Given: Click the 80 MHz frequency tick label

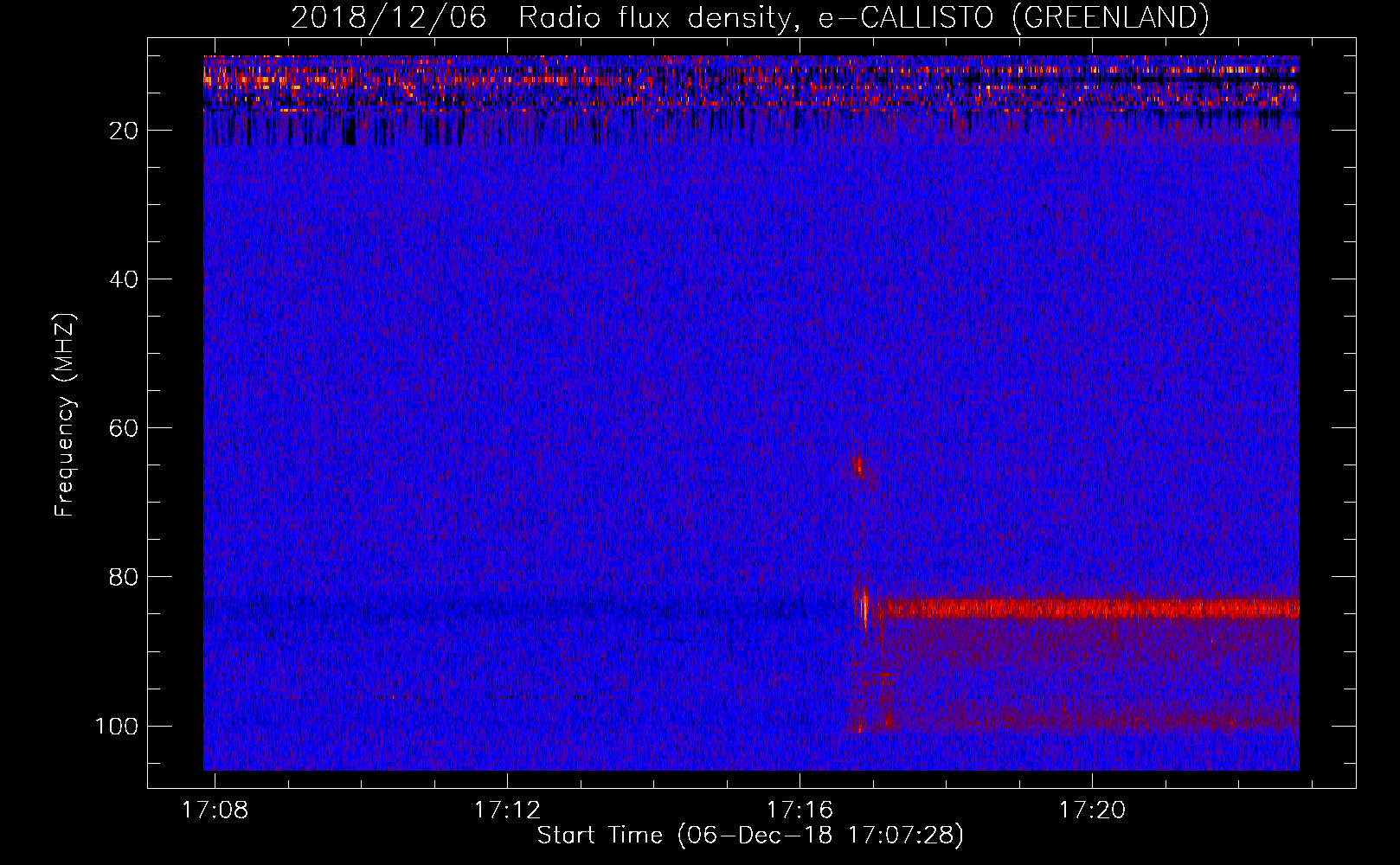Looking at the screenshot, I should pyautogui.click(x=125, y=577).
